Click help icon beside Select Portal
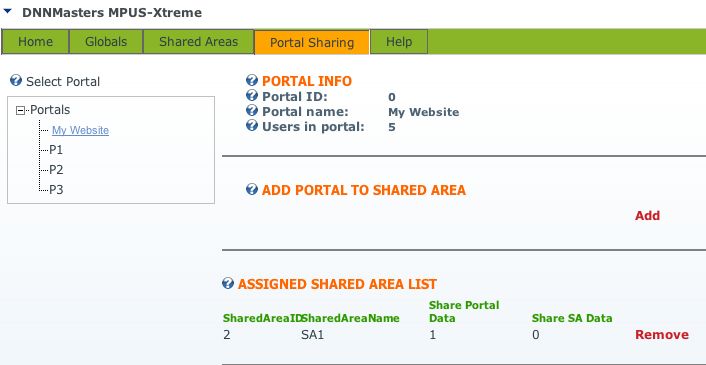 (x=16, y=81)
